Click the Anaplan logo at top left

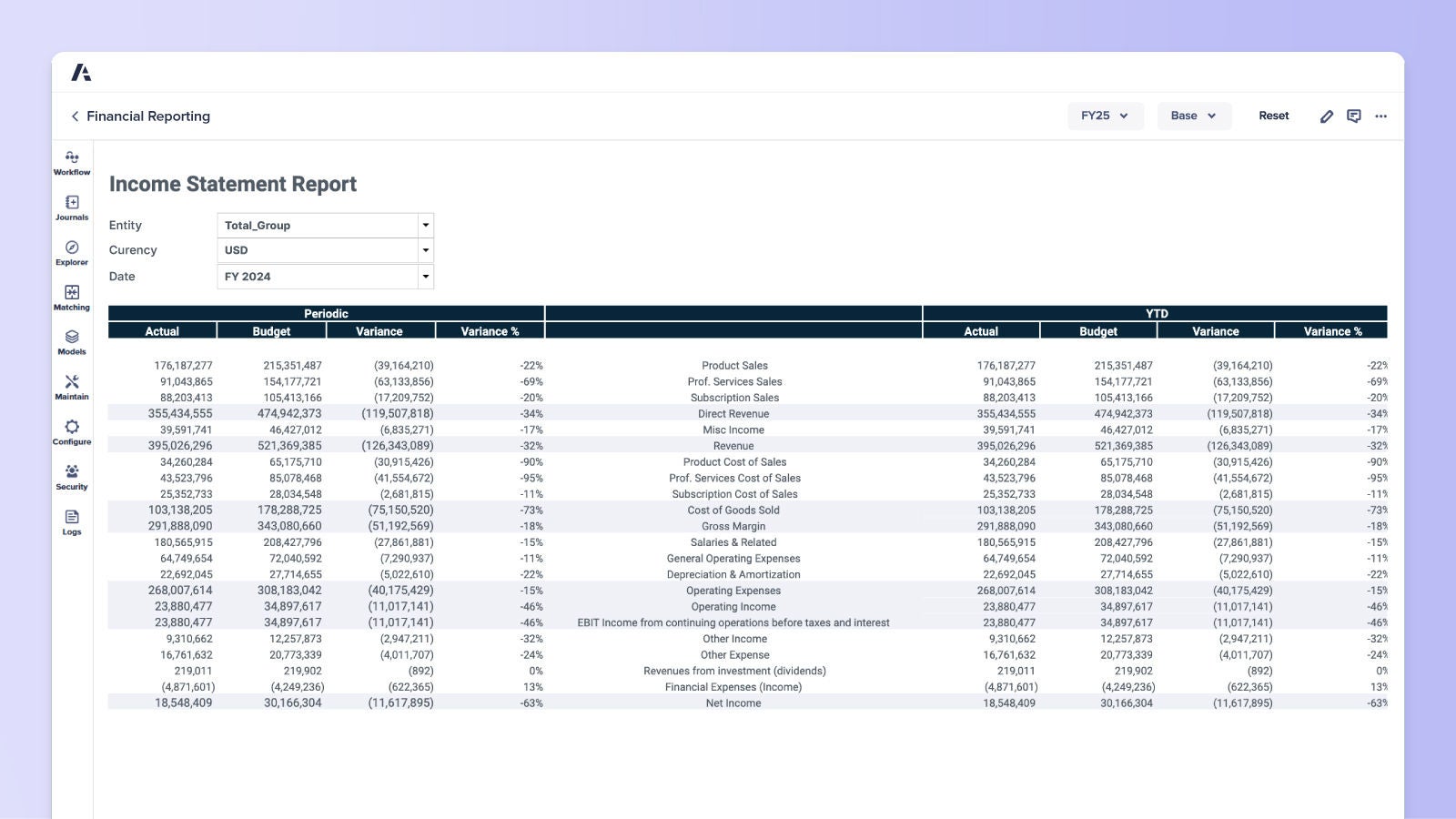[82, 72]
